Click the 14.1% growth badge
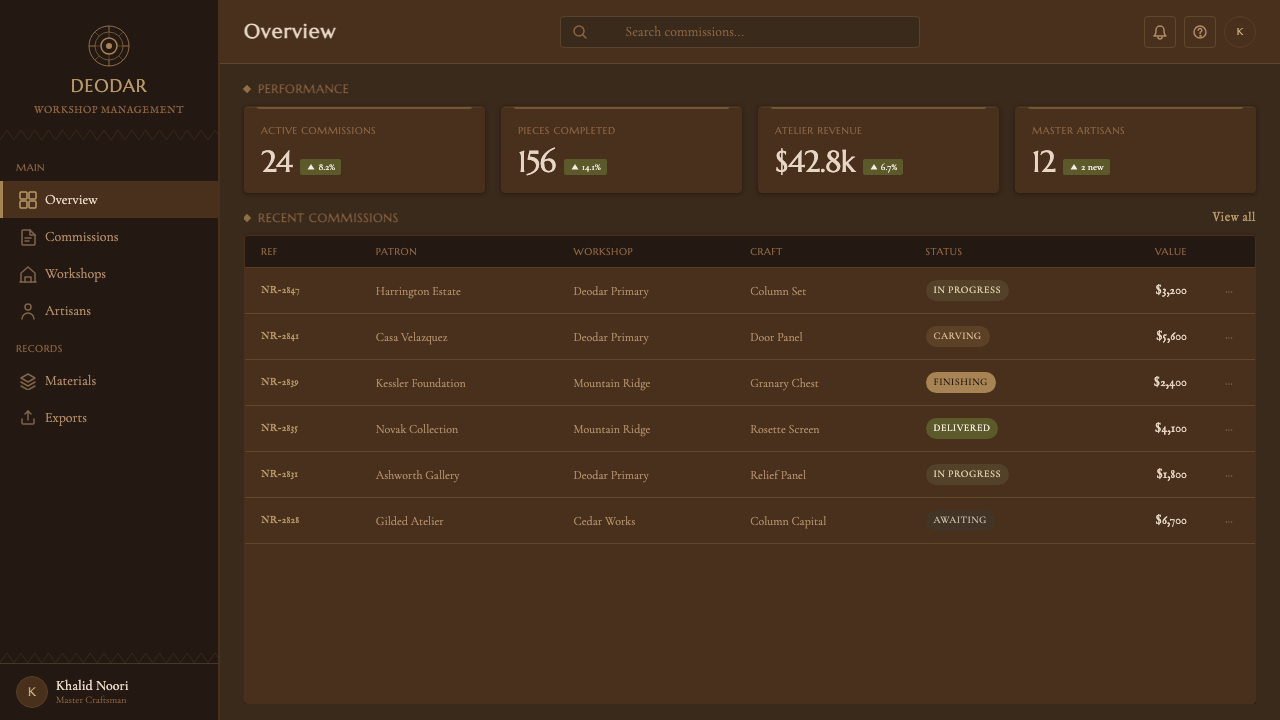 [x=585, y=167]
